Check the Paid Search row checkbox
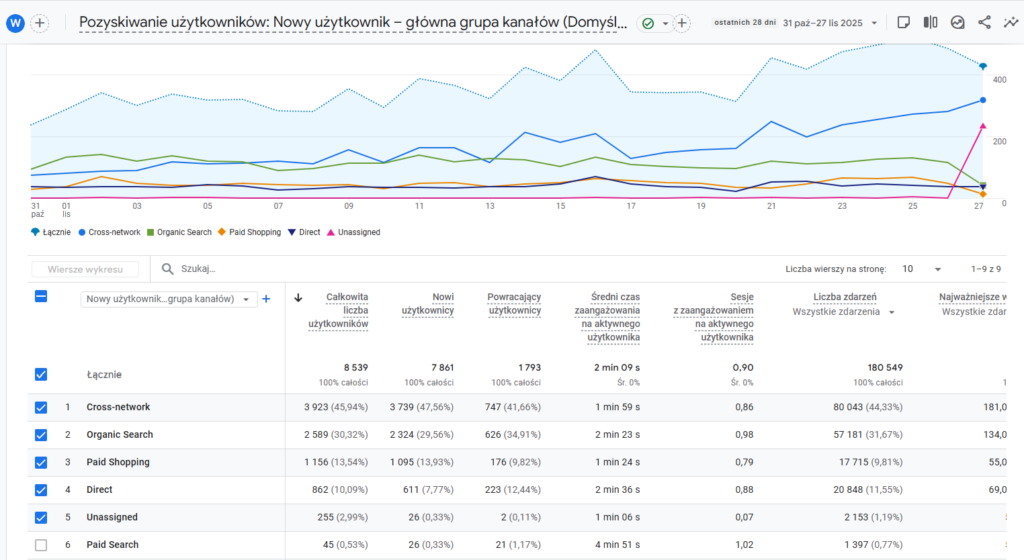1024x560 pixels. (40, 544)
